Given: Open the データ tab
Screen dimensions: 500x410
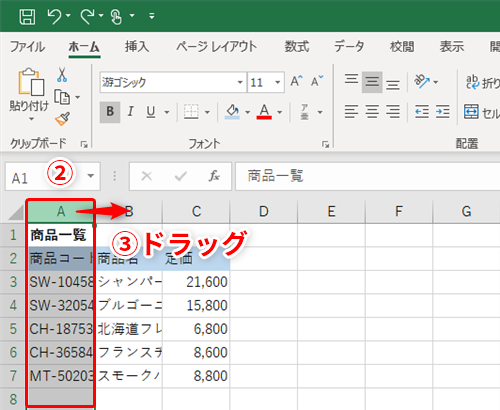Looking at the screenshot, I should 349,47.
